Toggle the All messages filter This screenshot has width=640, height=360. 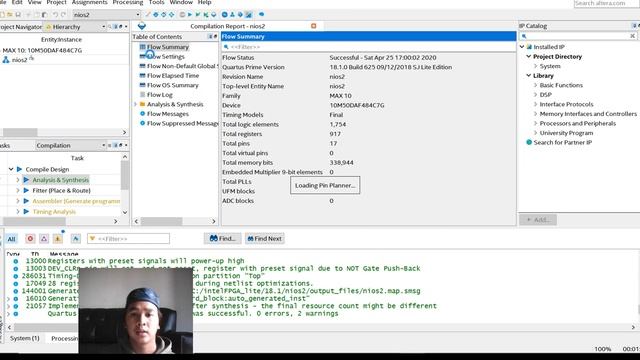11,239
